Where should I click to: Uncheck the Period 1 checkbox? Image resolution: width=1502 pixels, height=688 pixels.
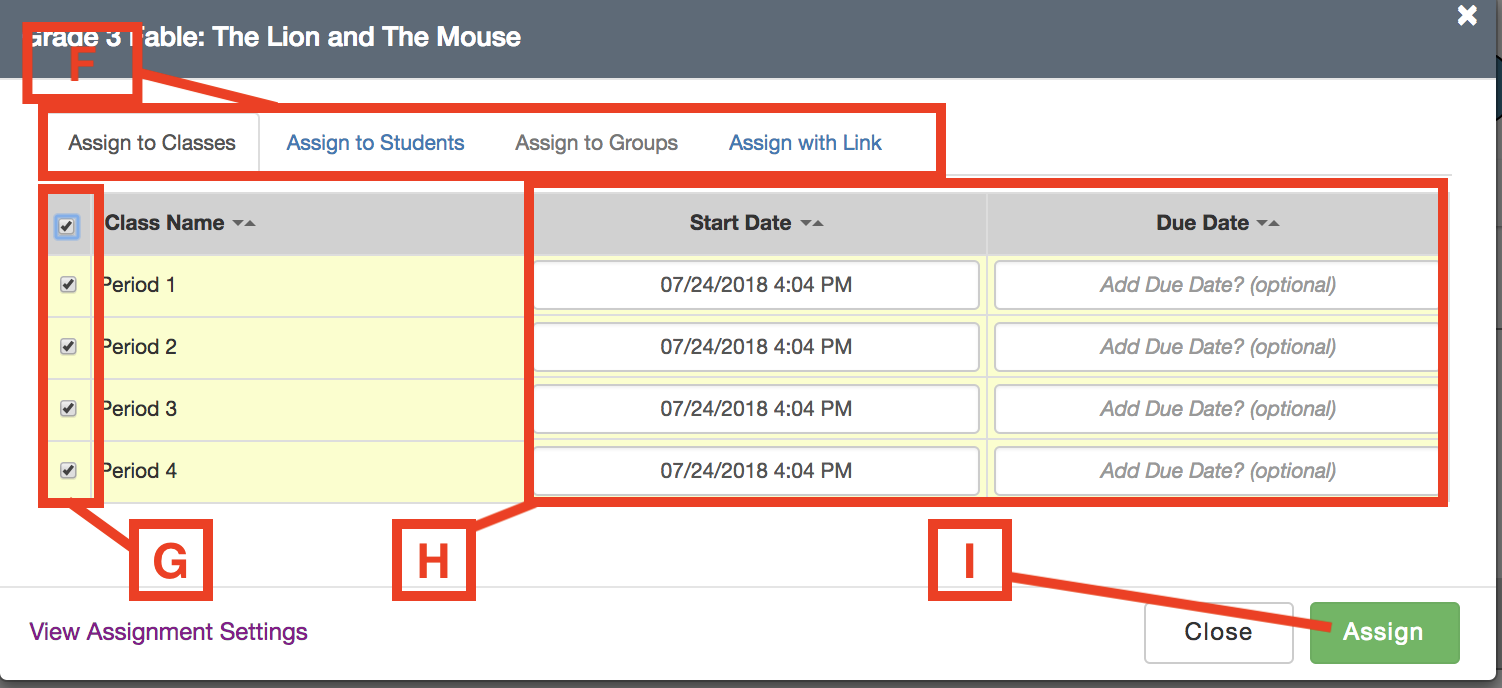pyautogui.click(x=68, y=285)
